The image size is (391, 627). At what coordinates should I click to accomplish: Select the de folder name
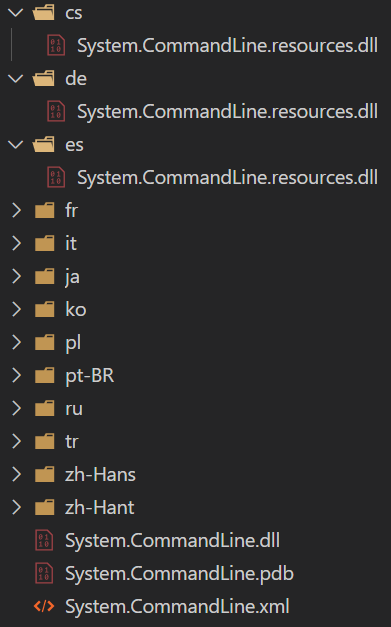(76, 78)
